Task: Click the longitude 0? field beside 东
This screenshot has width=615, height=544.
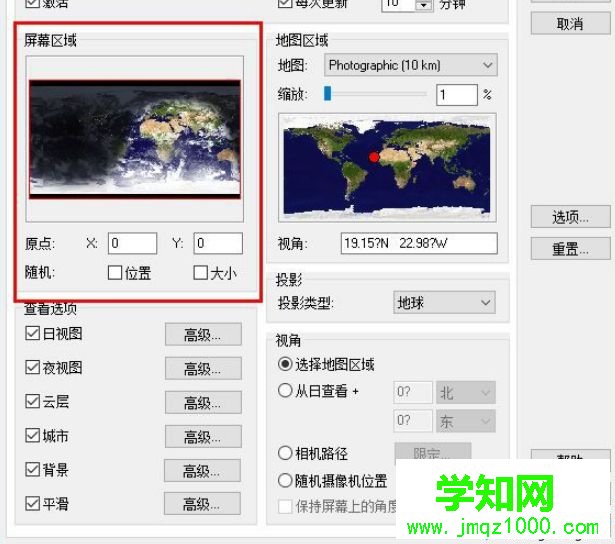Action: click(x=413, y=421)
